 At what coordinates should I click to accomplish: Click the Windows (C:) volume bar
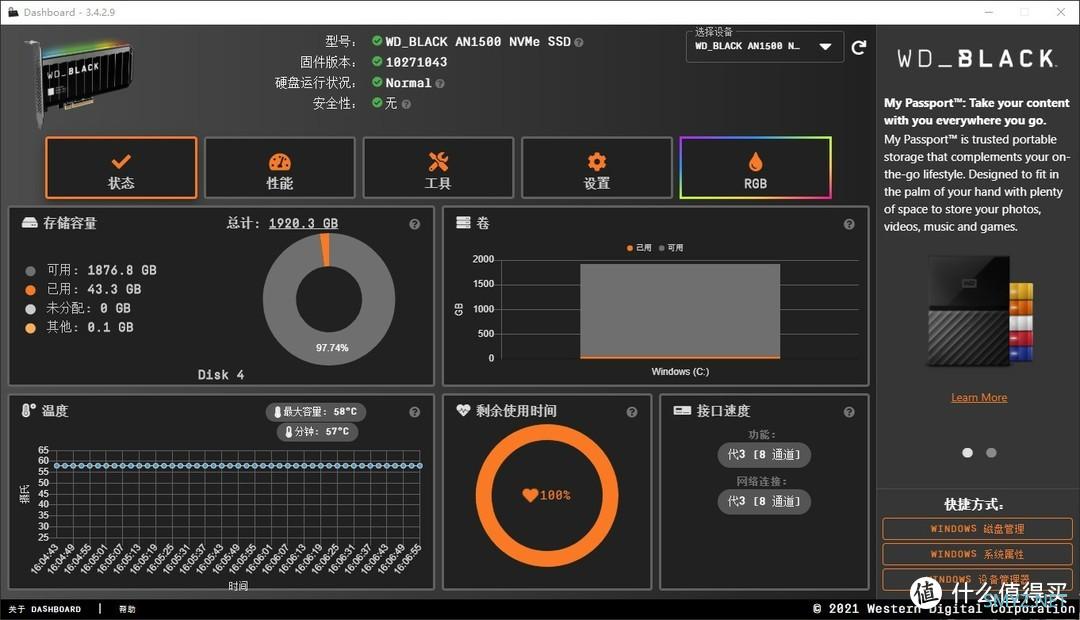point(680,311)
